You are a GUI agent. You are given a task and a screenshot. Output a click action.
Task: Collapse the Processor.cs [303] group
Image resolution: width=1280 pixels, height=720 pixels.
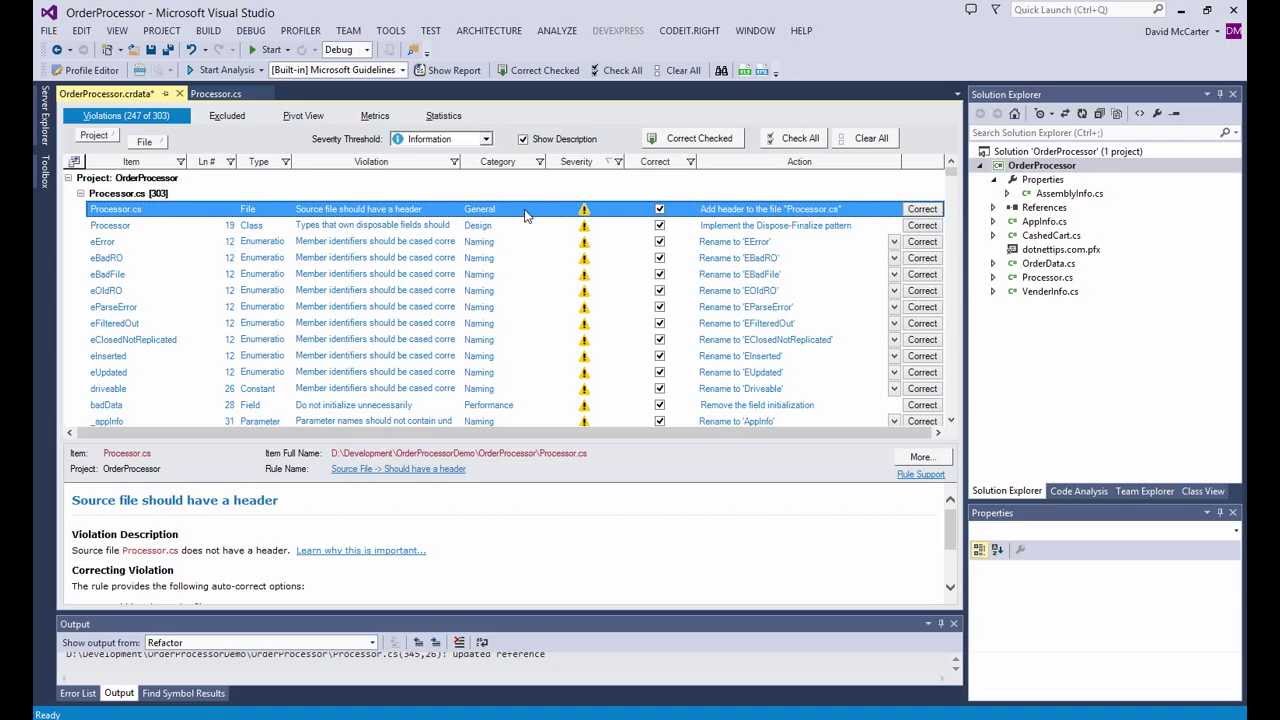click(81, 193)
